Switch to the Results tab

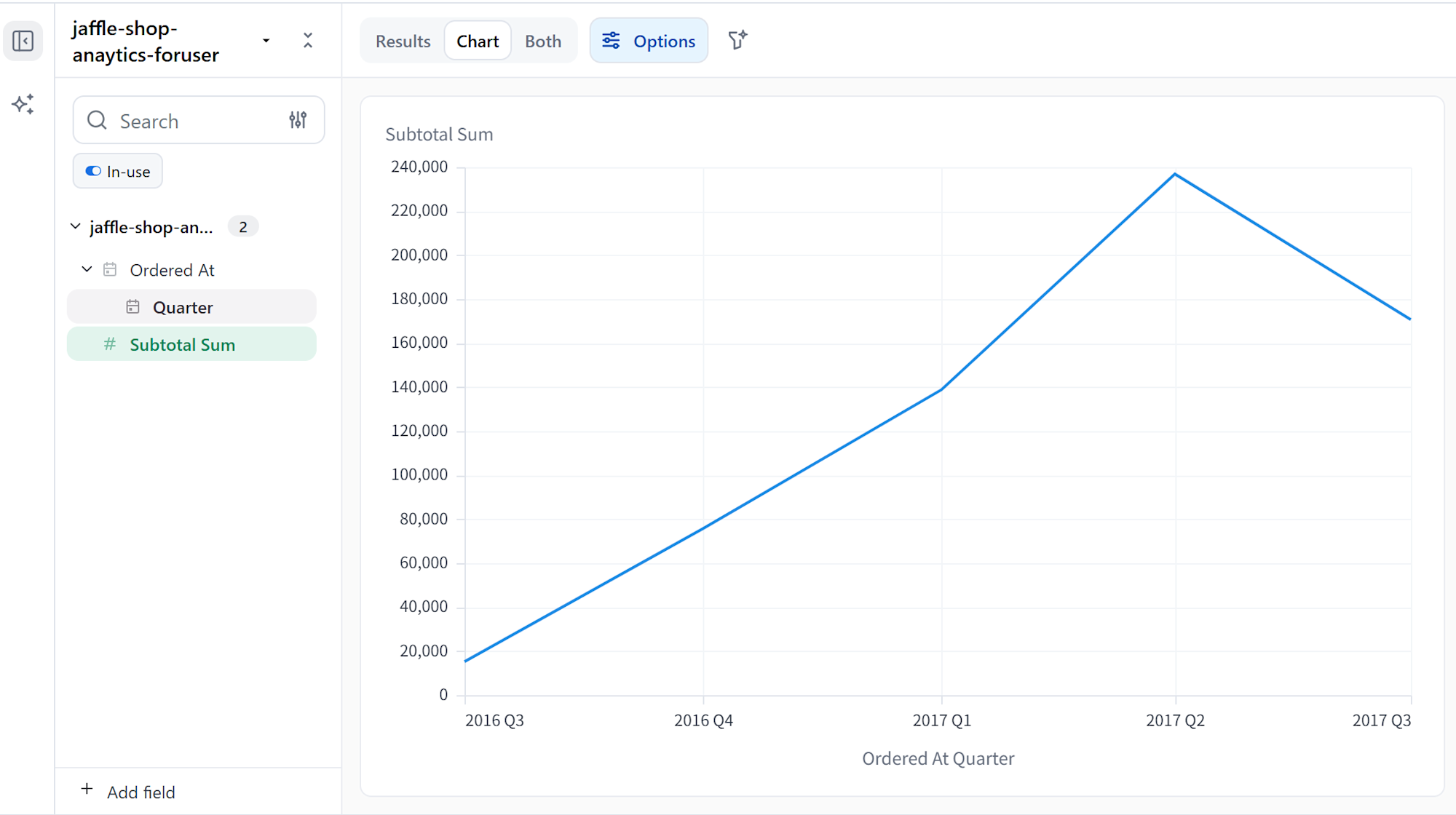coord(403,41)
